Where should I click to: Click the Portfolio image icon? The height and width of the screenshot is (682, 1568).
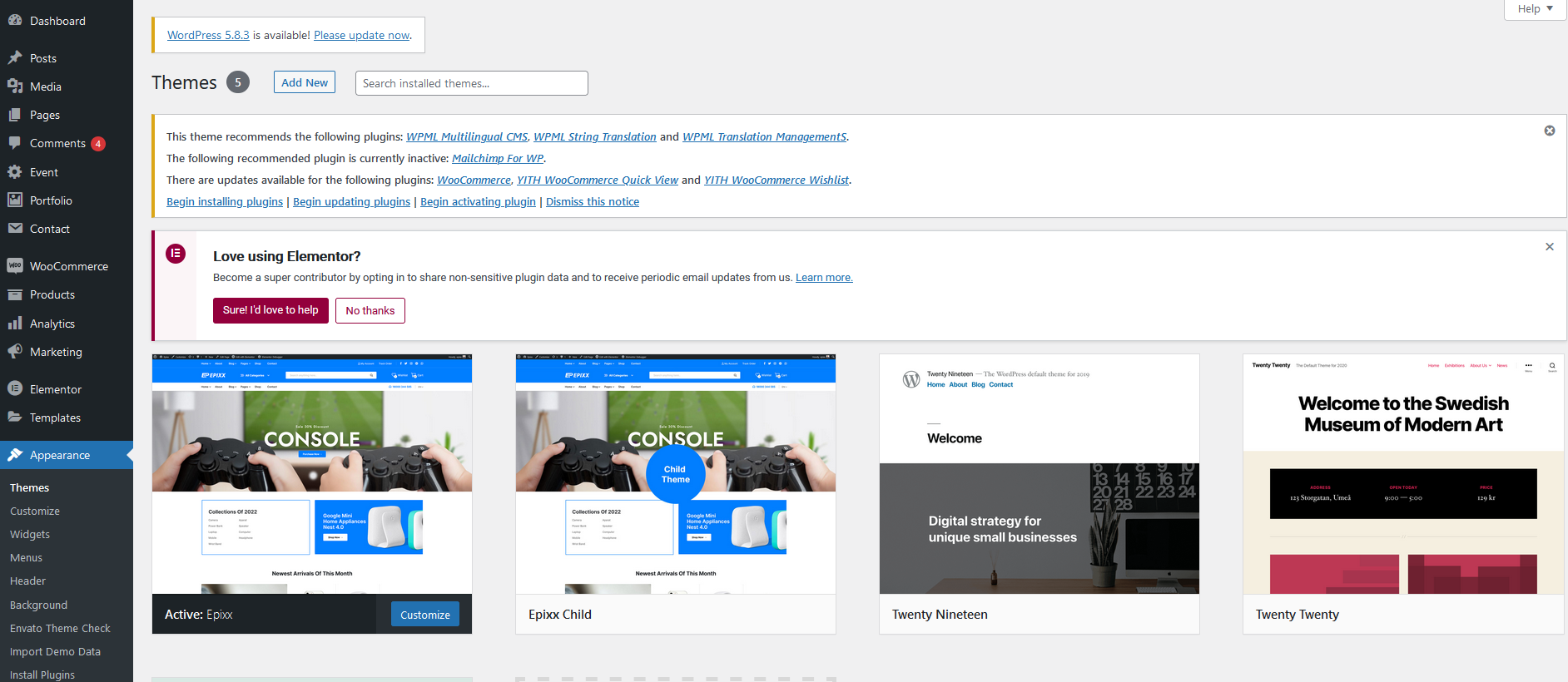15,200
